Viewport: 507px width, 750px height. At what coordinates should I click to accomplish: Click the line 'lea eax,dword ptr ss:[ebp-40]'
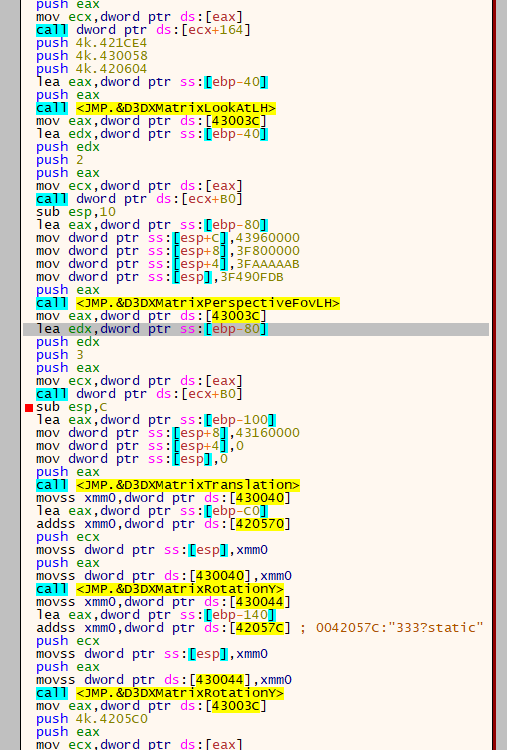point(152,82)
